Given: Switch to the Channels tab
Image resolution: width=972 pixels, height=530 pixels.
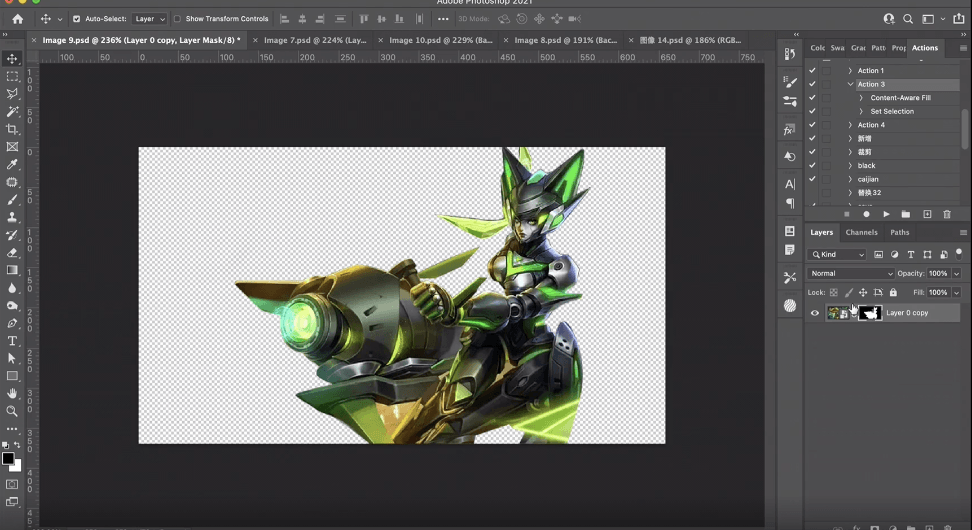Looking at the screenshot, I should [861, 232].
